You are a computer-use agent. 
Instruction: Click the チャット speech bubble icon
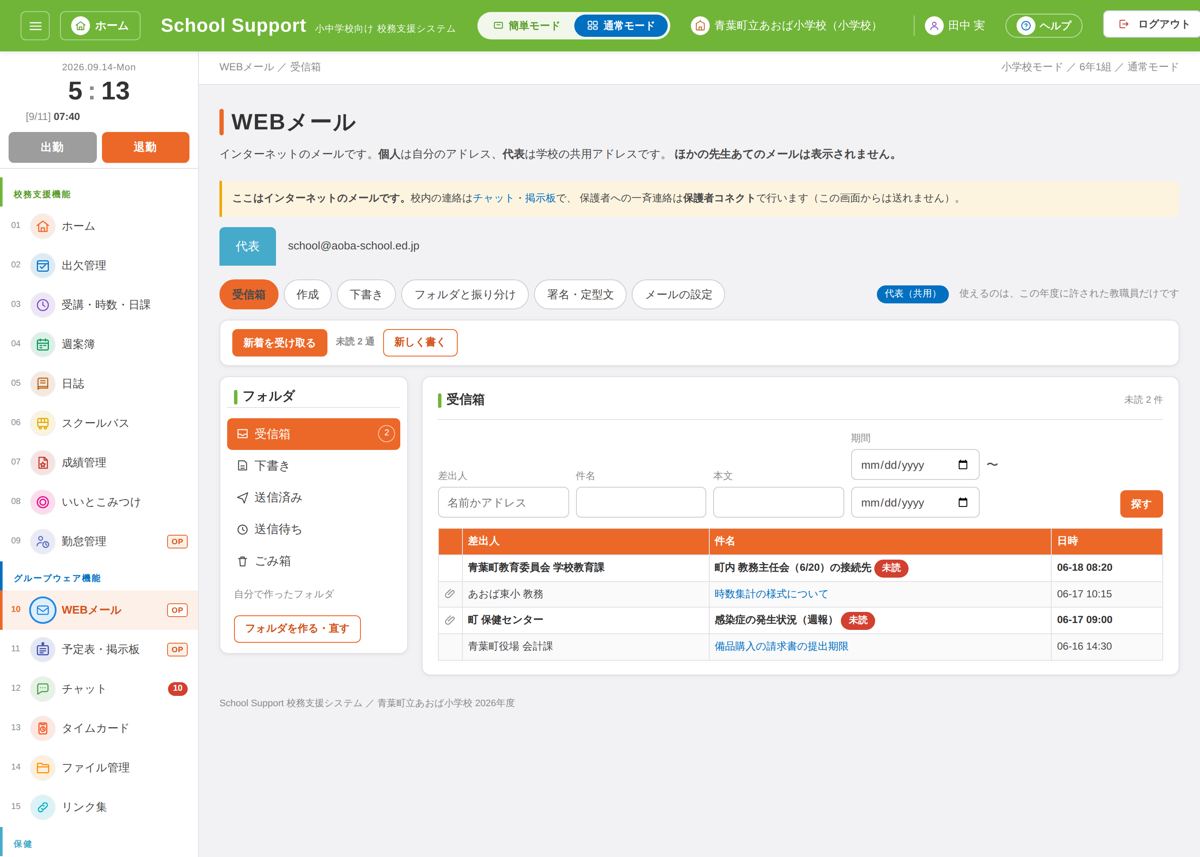coord(43,689)
